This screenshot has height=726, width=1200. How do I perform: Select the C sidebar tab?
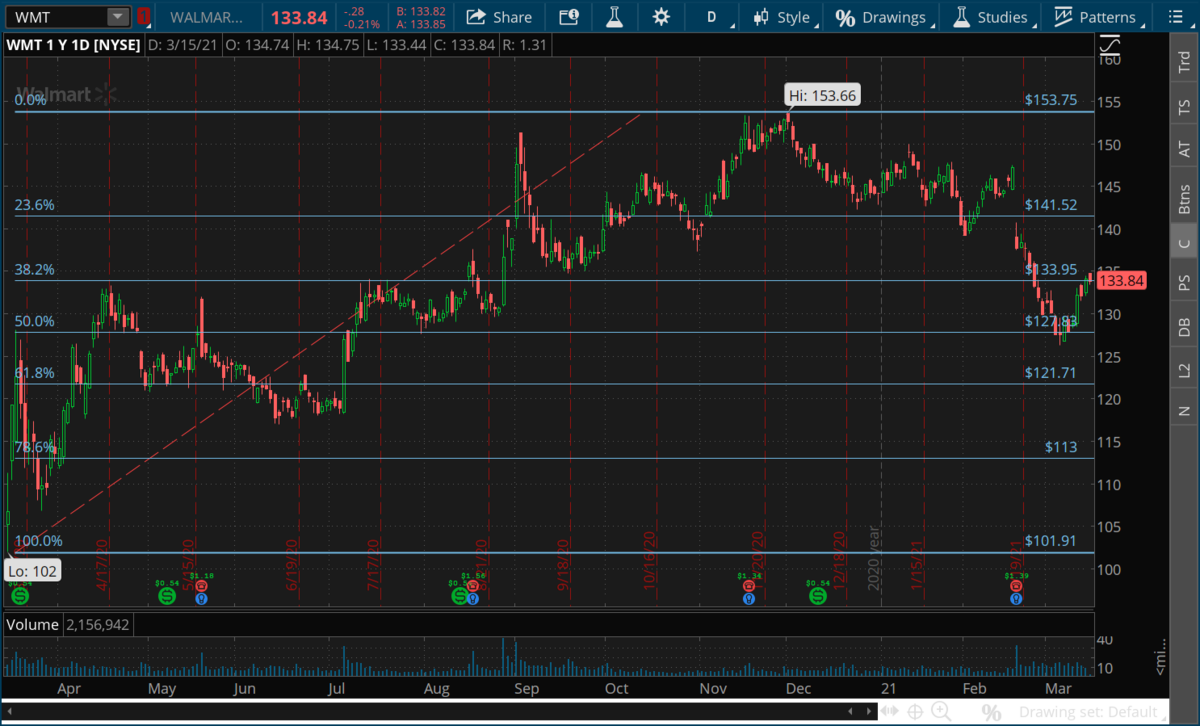(x=1184, y=243)
